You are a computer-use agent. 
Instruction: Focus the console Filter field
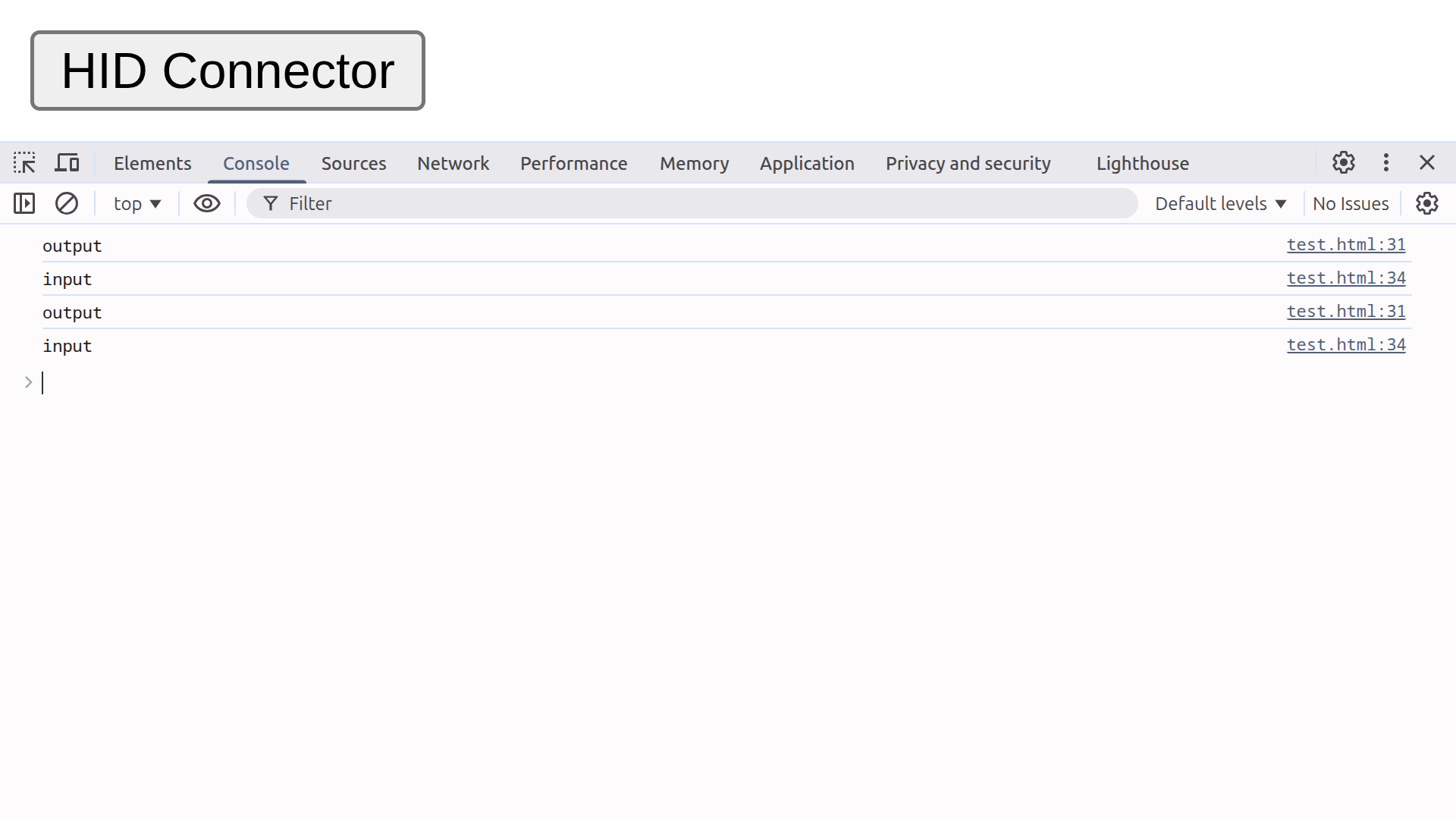[x=692, y=203]
